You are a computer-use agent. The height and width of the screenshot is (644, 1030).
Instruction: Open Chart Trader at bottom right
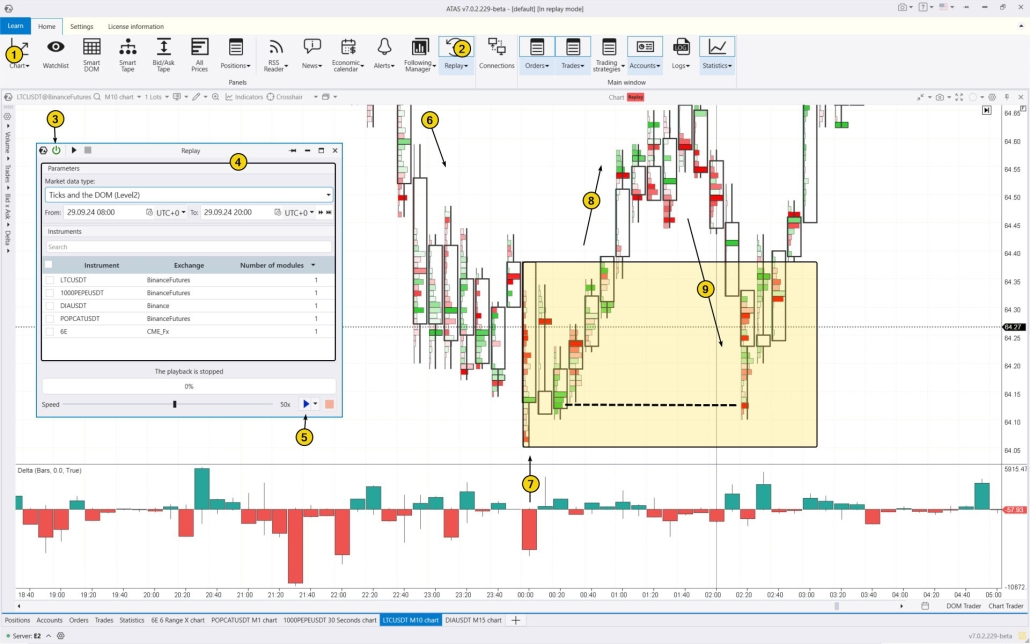1005,605
